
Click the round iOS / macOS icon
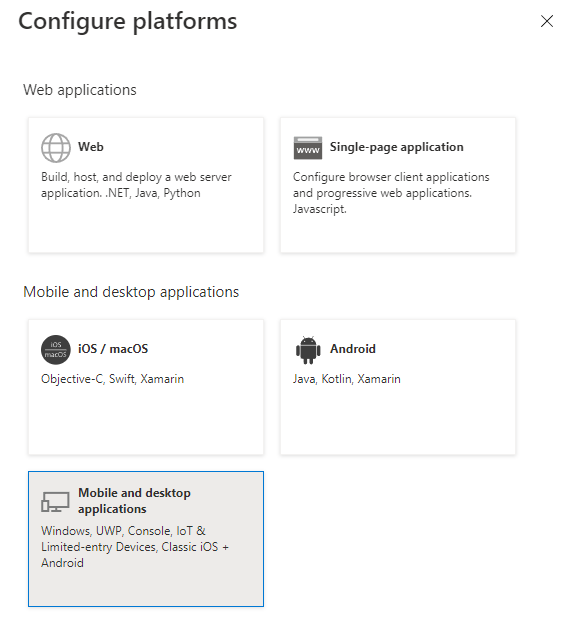pyautogui.click(x=56, y=350)
